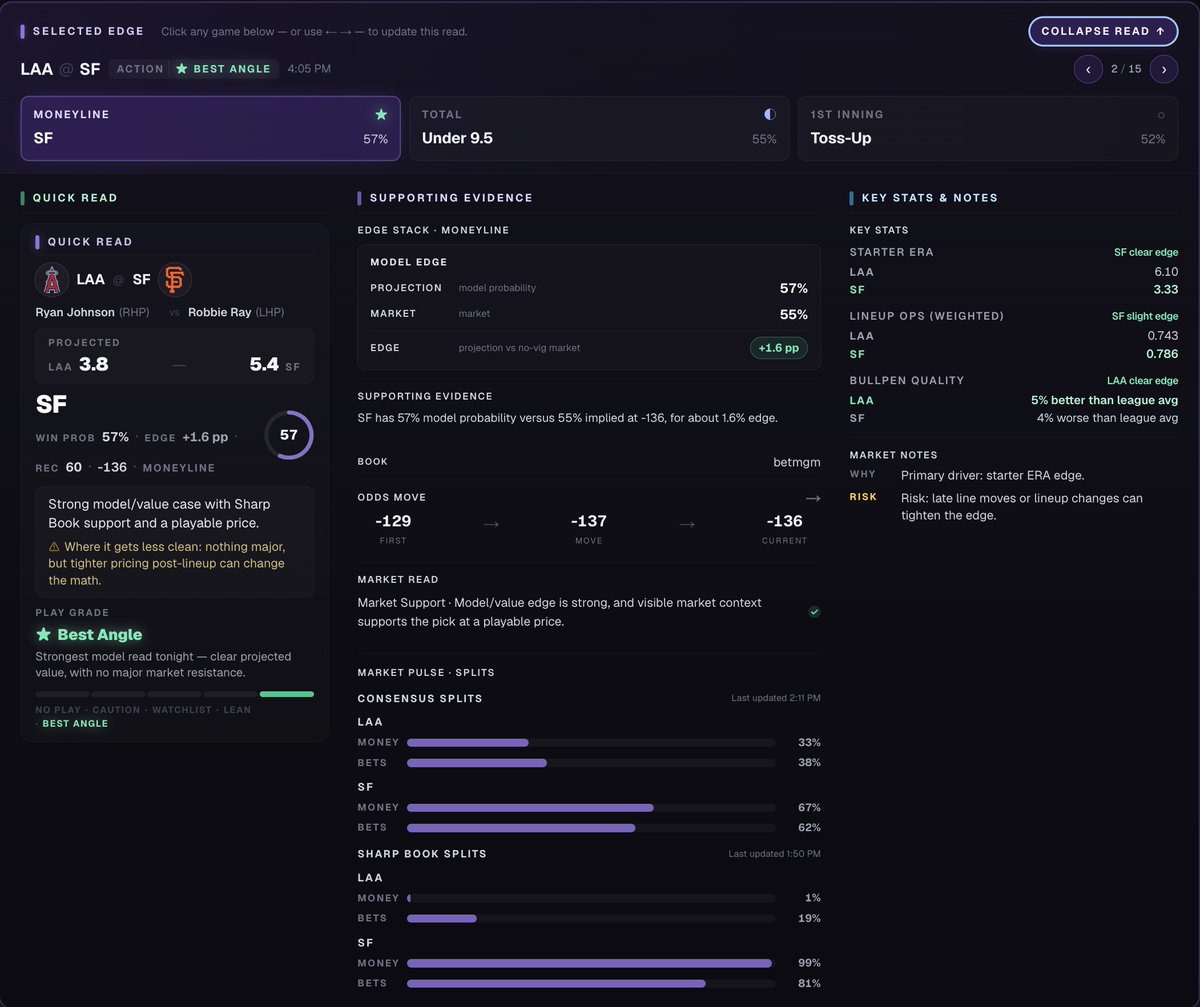This screenshot has height=1007, width=1200.
Task: Click consensus SF money bar at 67%
Action: point(591,807)
